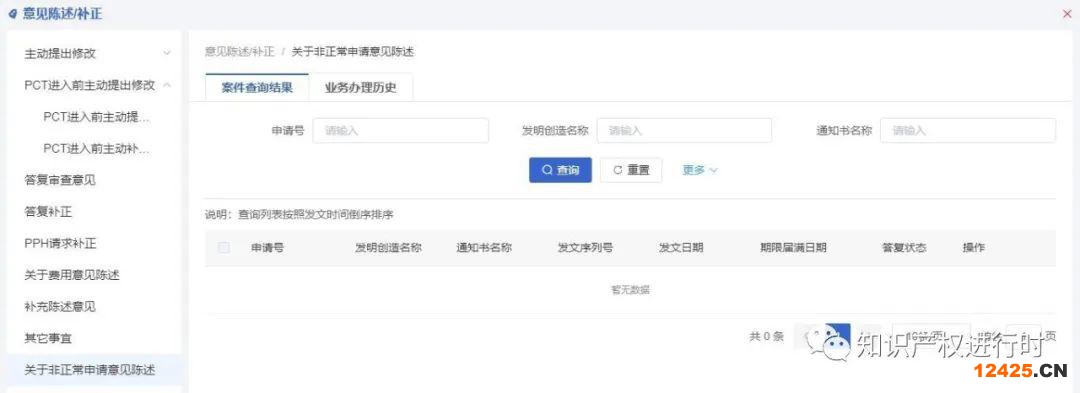Switch to the 业务办理历史 tab
Image resolution: width=1080 pixels, height=393 pixels.
(x=361, y=87)
